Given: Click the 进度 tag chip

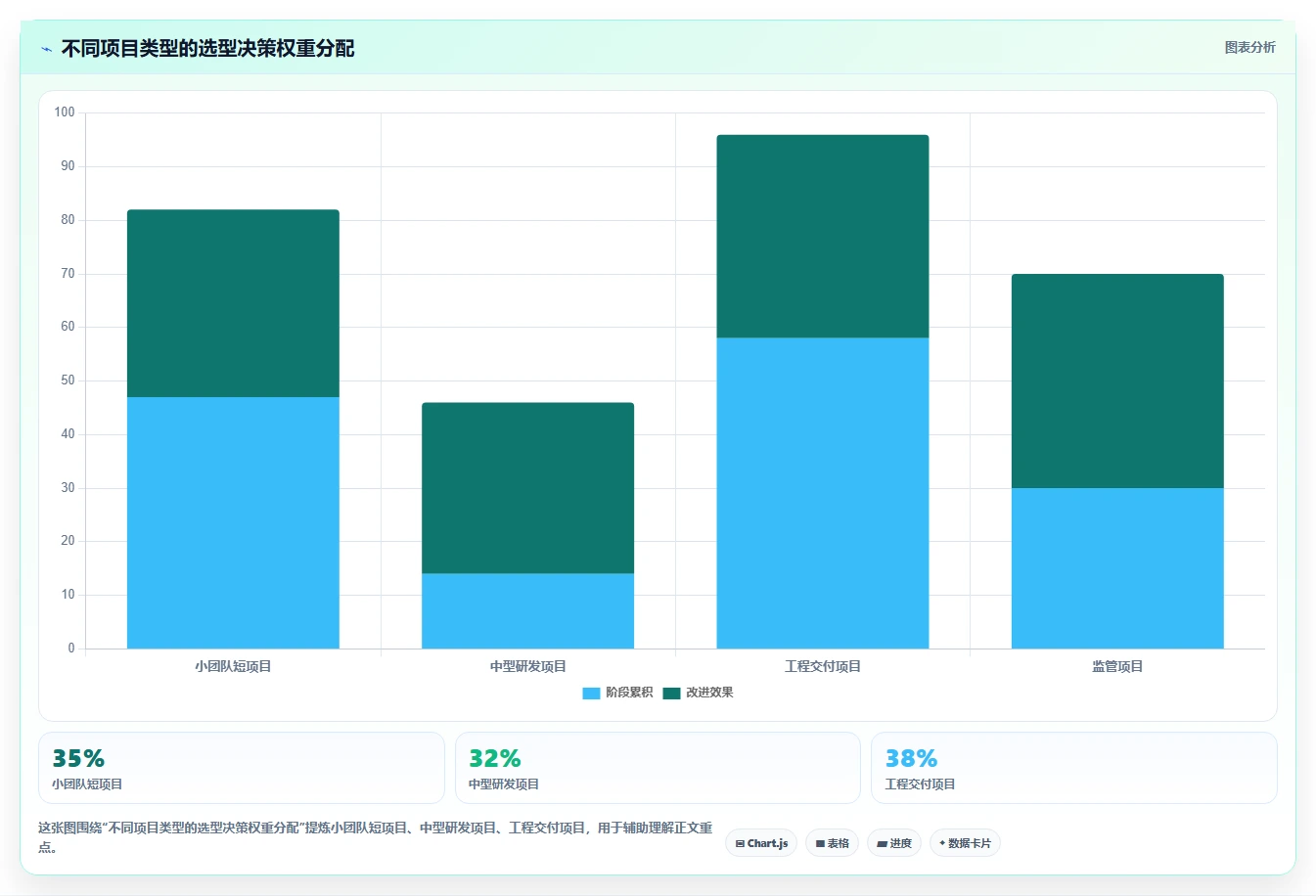Looking at the screenshot, I should [894, 843].
